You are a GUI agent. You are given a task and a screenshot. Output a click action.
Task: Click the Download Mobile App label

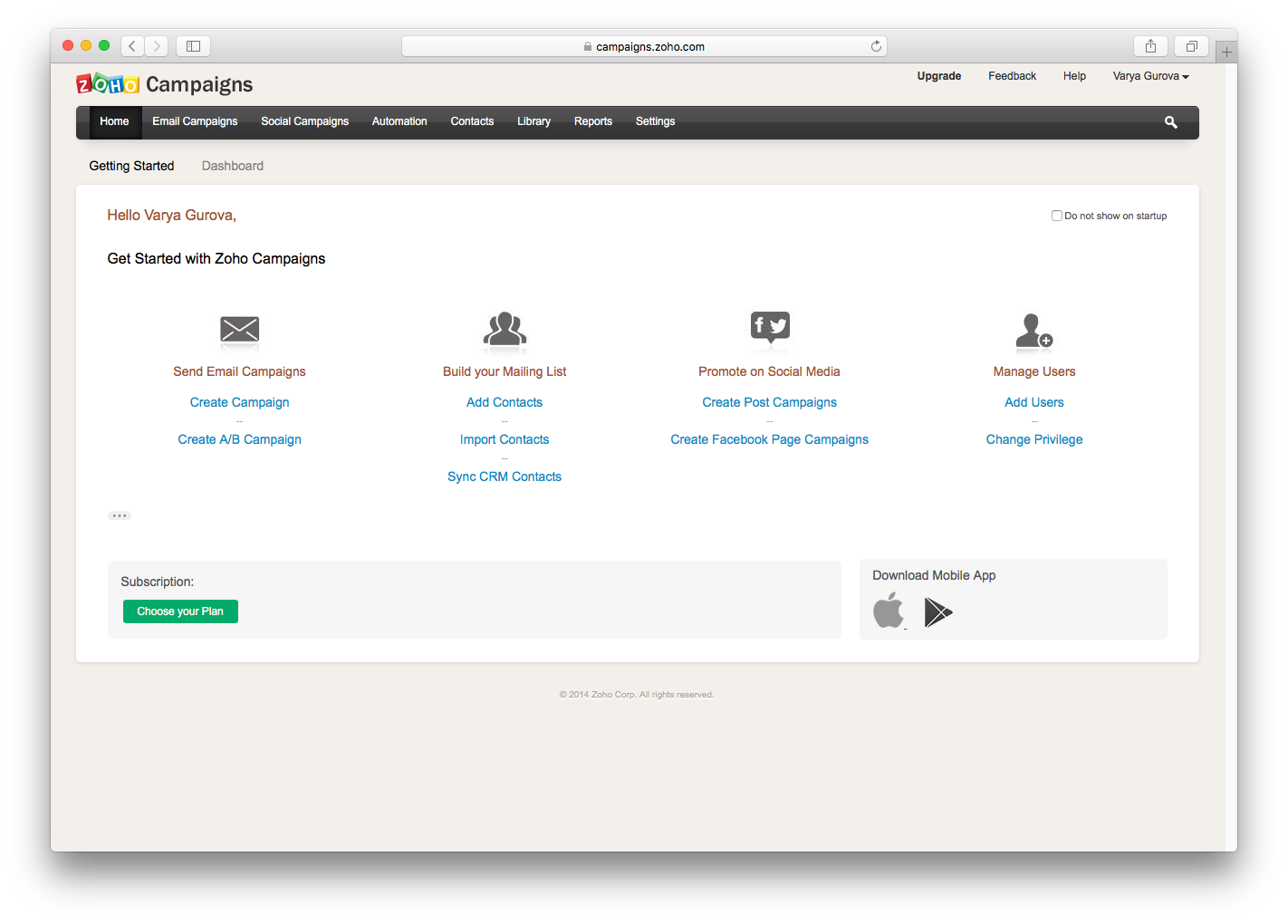coord(934,575)
